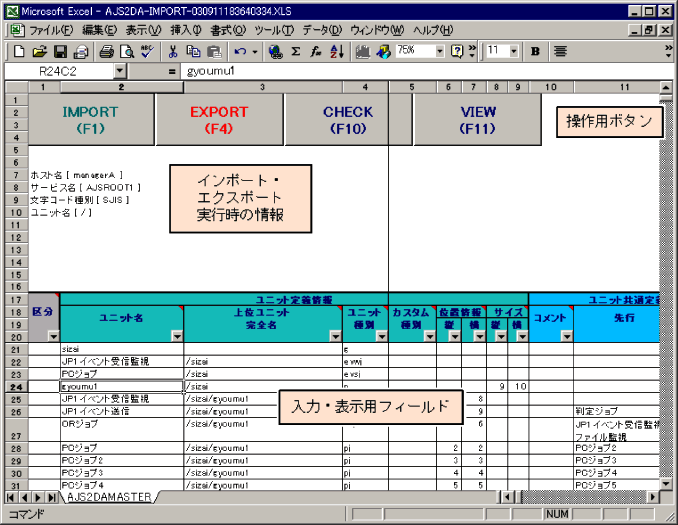
Task: Show more standard toolbar buttons chevron
Action: [x=472, y=51]
